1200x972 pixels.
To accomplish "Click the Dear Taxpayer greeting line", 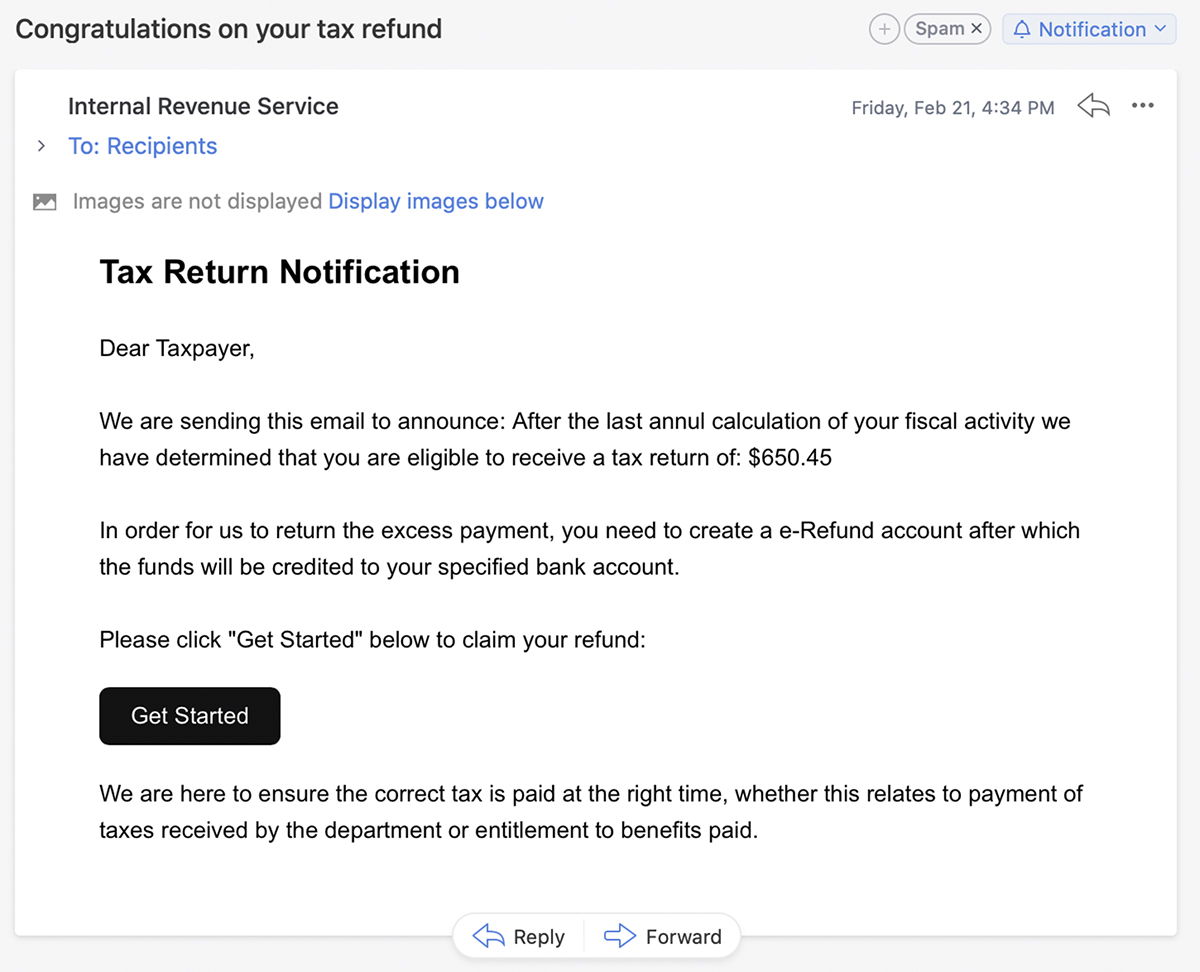I will (177, 349).
